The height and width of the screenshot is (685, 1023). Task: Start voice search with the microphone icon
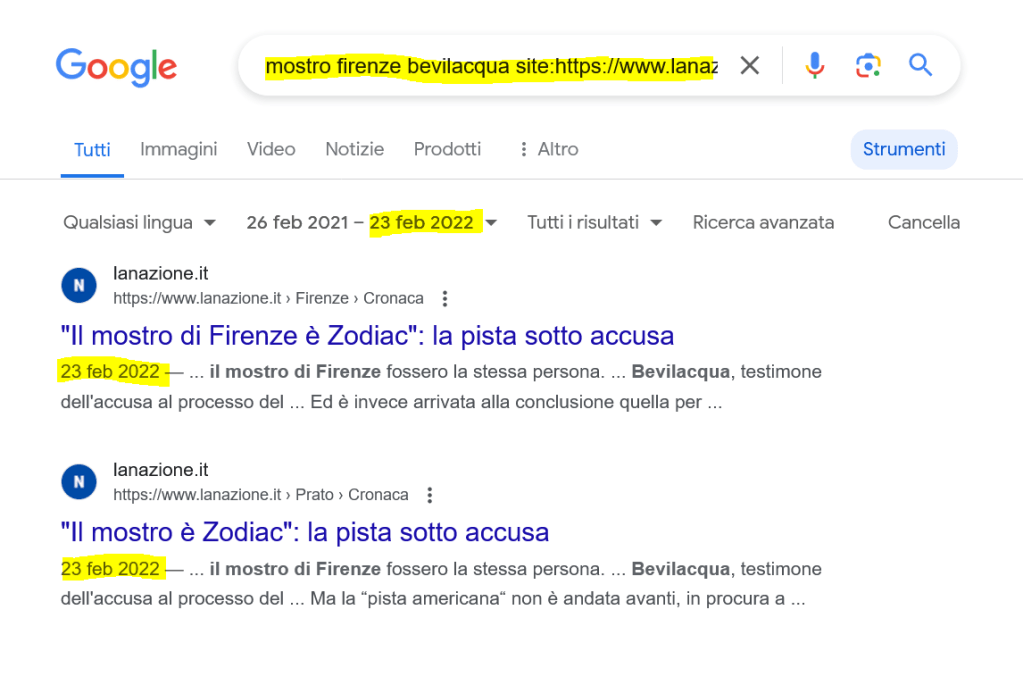[x=815, y=66]
